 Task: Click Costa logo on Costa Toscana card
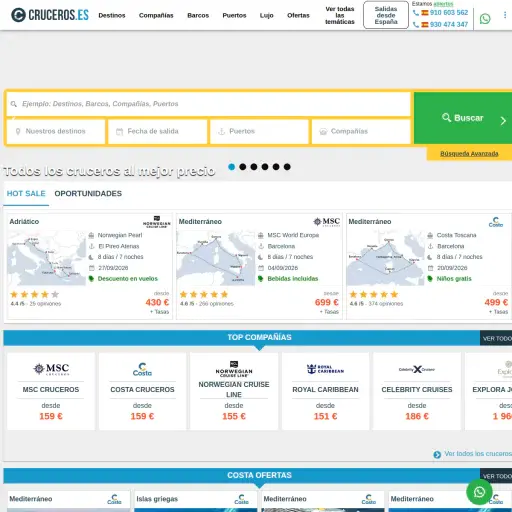pos(496,222)
